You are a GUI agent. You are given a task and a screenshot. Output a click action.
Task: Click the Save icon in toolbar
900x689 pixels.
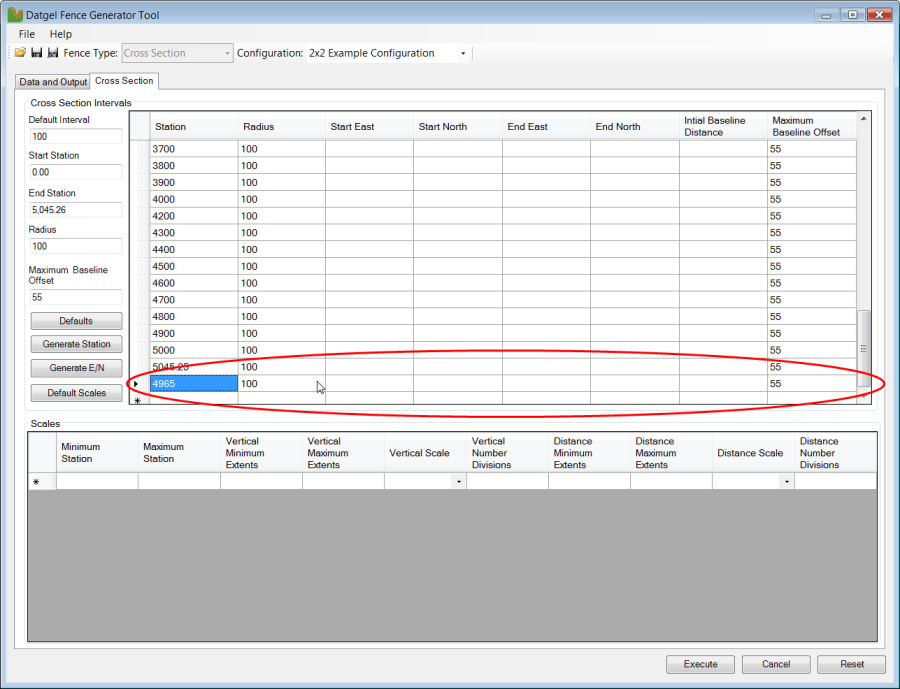pyautogui.click(x=36, y=53)
